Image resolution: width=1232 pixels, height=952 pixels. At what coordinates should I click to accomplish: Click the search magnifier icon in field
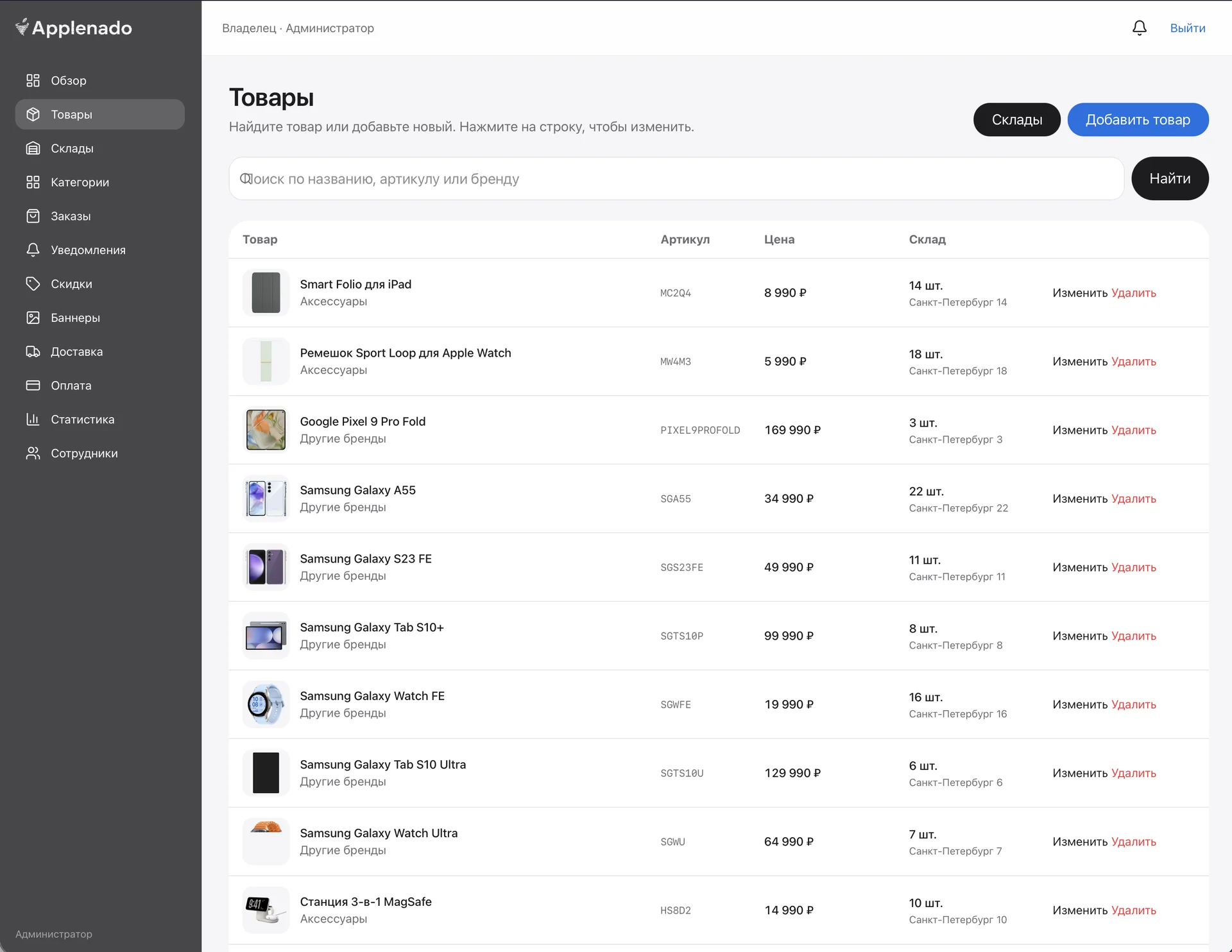pyautogui.click(x=246, y=178)
